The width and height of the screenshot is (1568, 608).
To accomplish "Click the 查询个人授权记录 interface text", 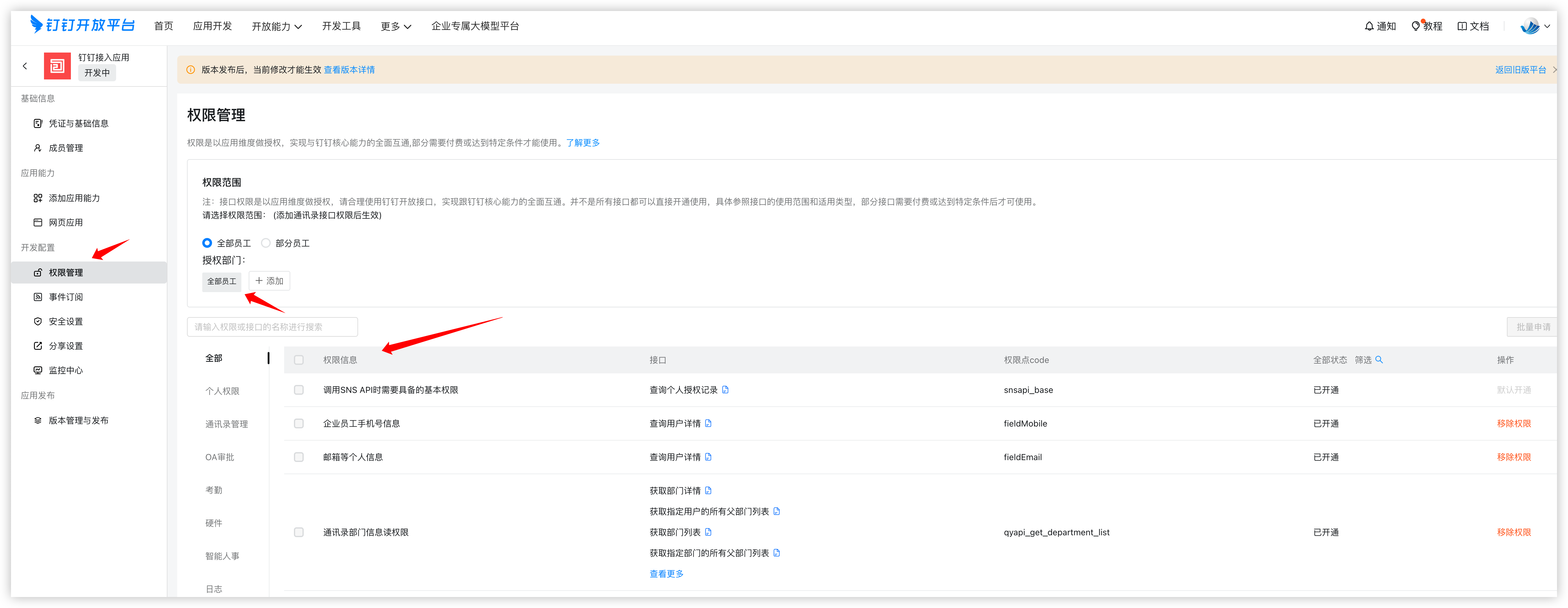I will point(683,390).
